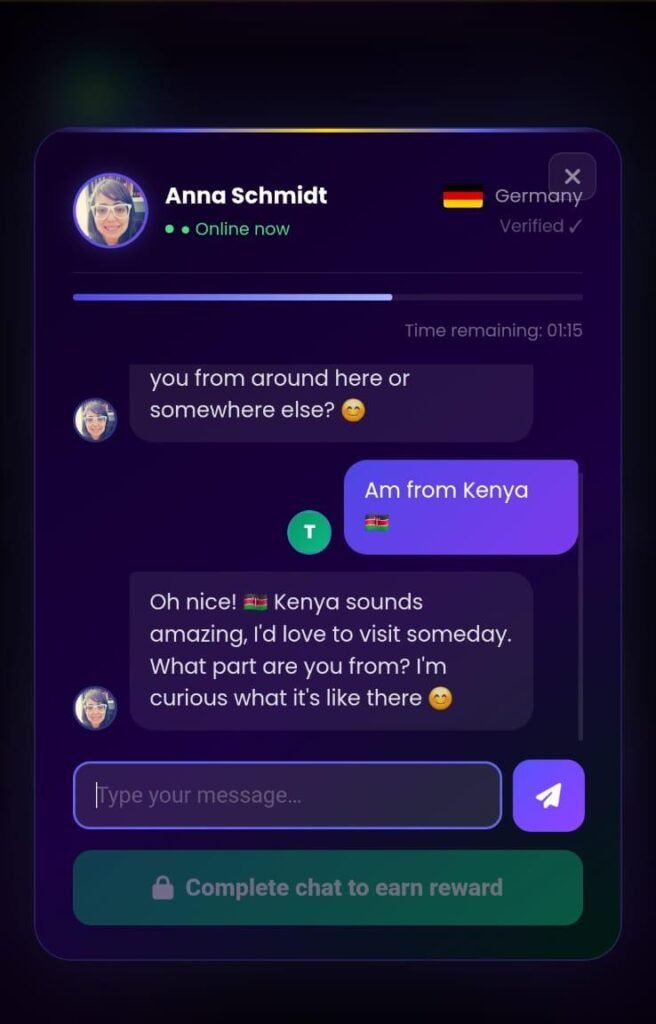Viewport: 656px width, 1024px height.
Task: Click the green T user avatar
Action: click(309, 532)
